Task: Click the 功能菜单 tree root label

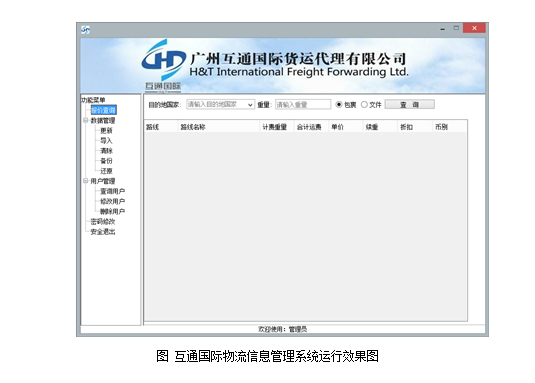Action: coord(93,100)
